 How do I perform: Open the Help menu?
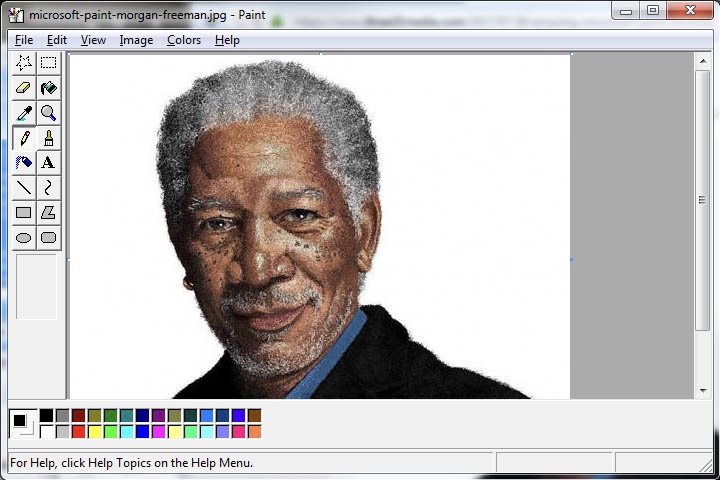click(x=227, y=40)
